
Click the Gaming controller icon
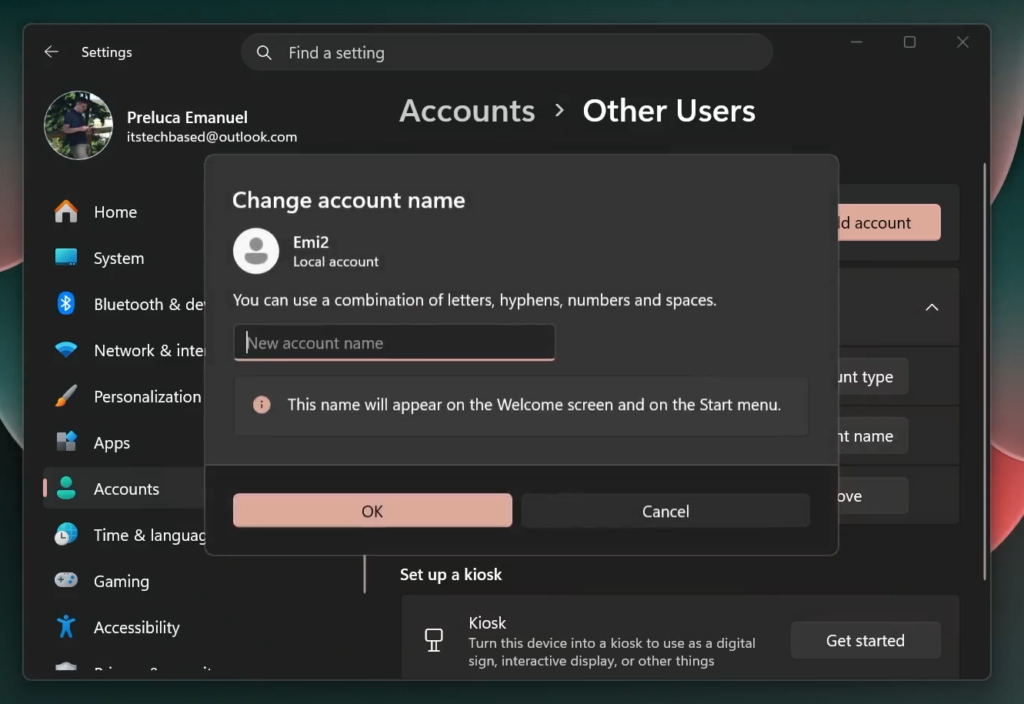pyautogui.click(x=66, y=581)
